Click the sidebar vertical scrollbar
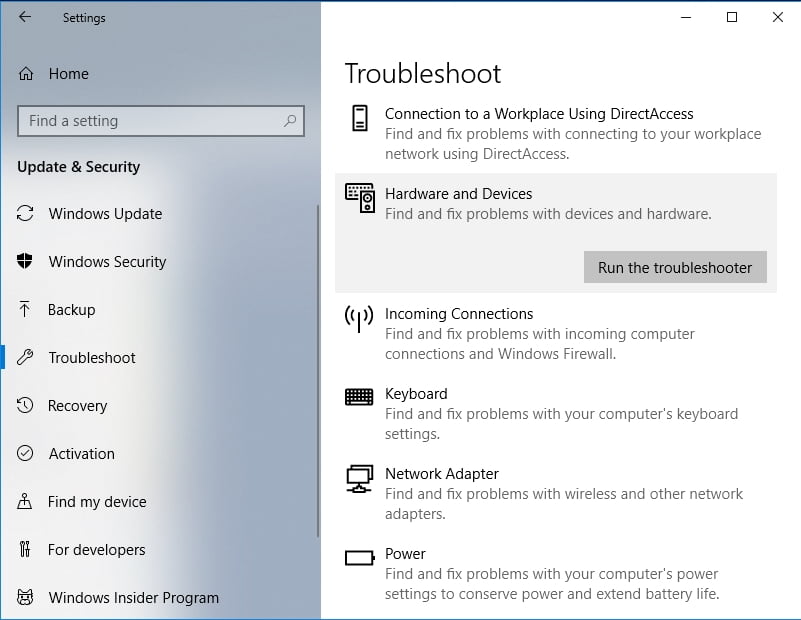The width and height of the screenshot is (801, 620). (x=317, y=370)
